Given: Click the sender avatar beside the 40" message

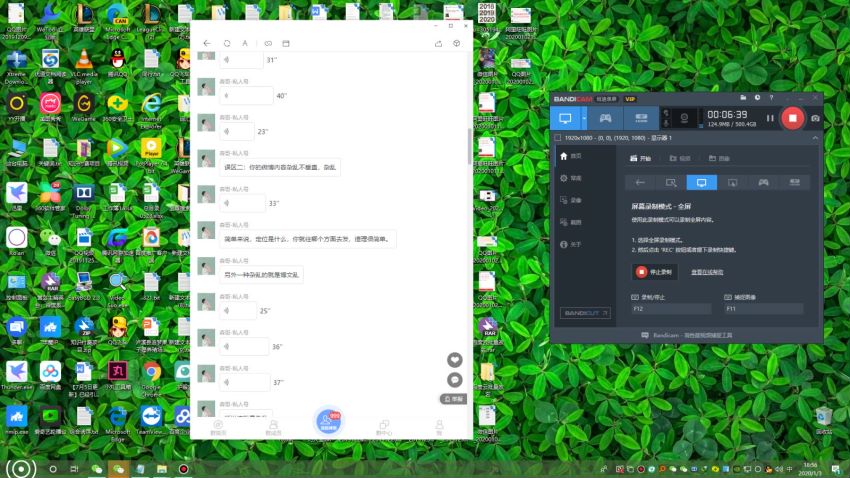Looking at the screenshot, I should pyautogui.click(x=206, y=87).
